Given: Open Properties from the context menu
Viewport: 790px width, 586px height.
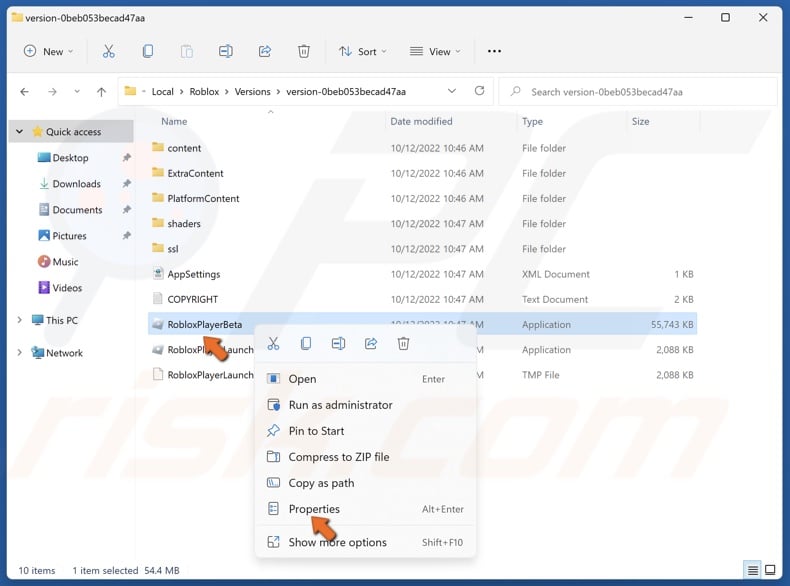Looking at the screenshot, I should click(365, 509).
